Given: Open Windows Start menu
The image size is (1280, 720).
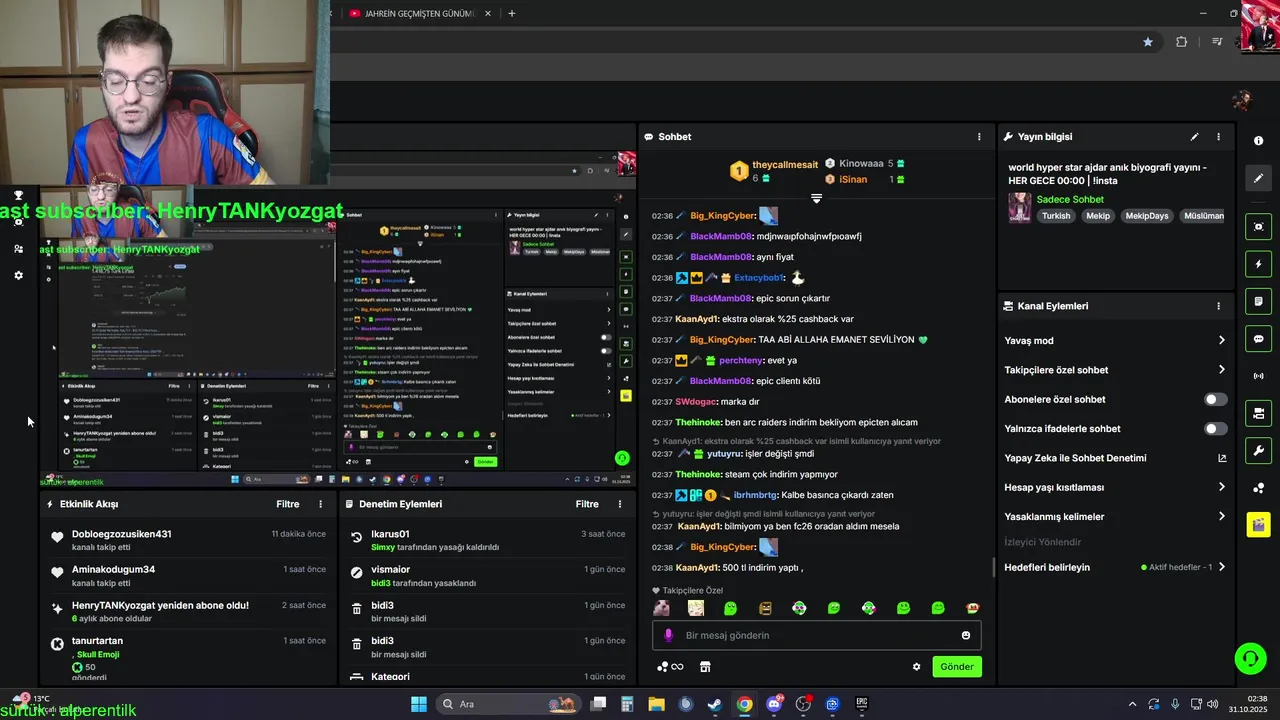Looking at the screenshot, I should [x=419, y=704].
